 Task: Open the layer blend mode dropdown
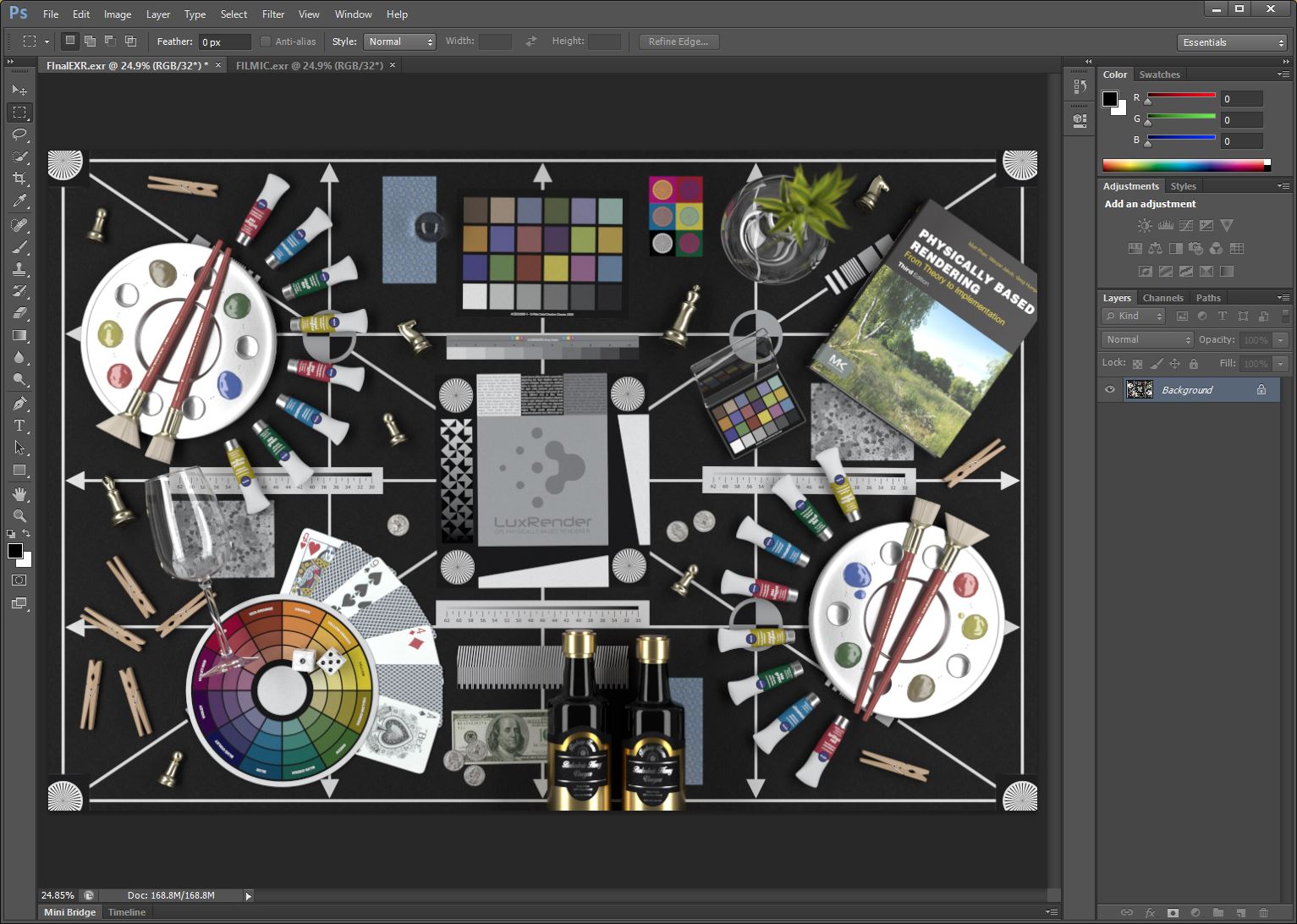[x=1147, y=339]
